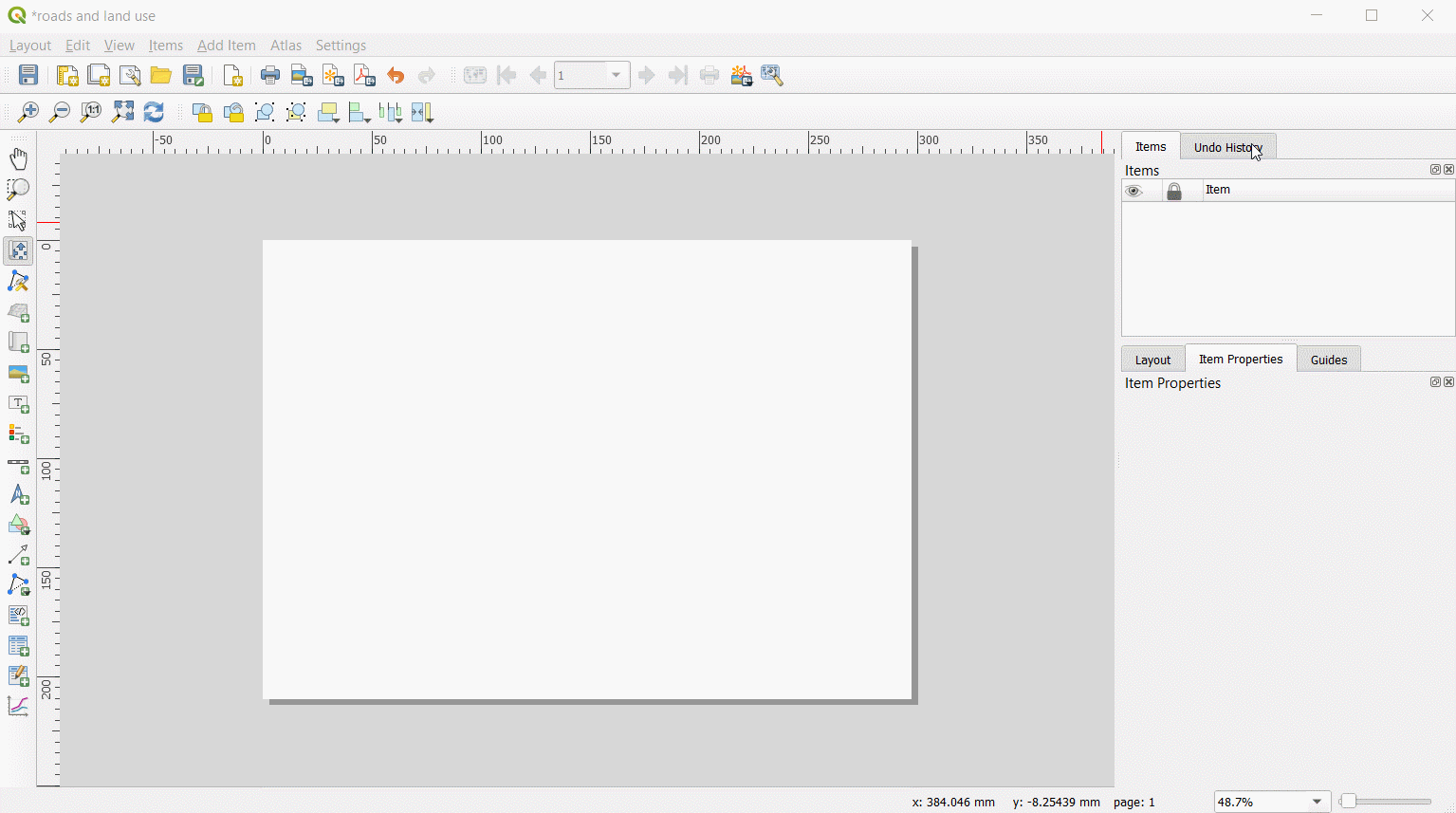Lock selected items

click(x=202, y=113)
